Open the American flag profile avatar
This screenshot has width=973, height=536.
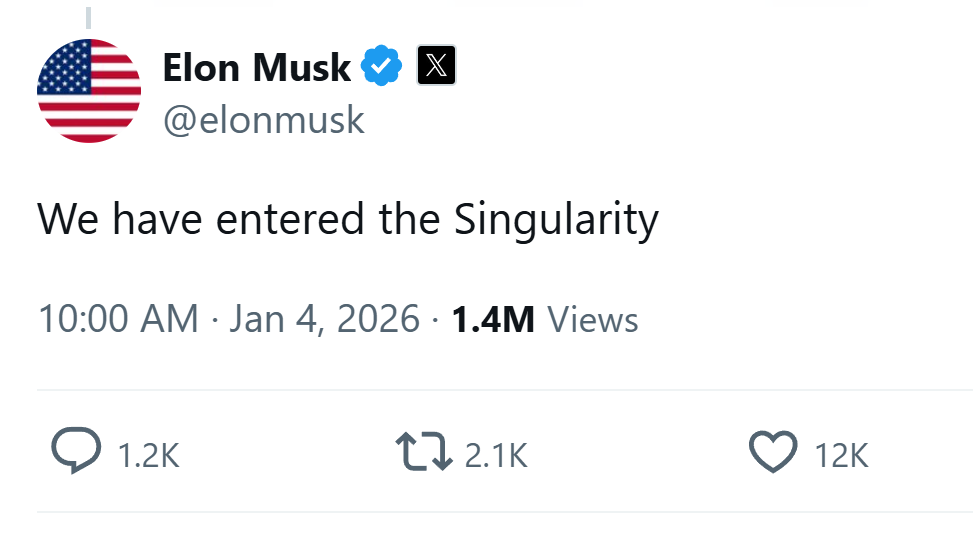89,91
